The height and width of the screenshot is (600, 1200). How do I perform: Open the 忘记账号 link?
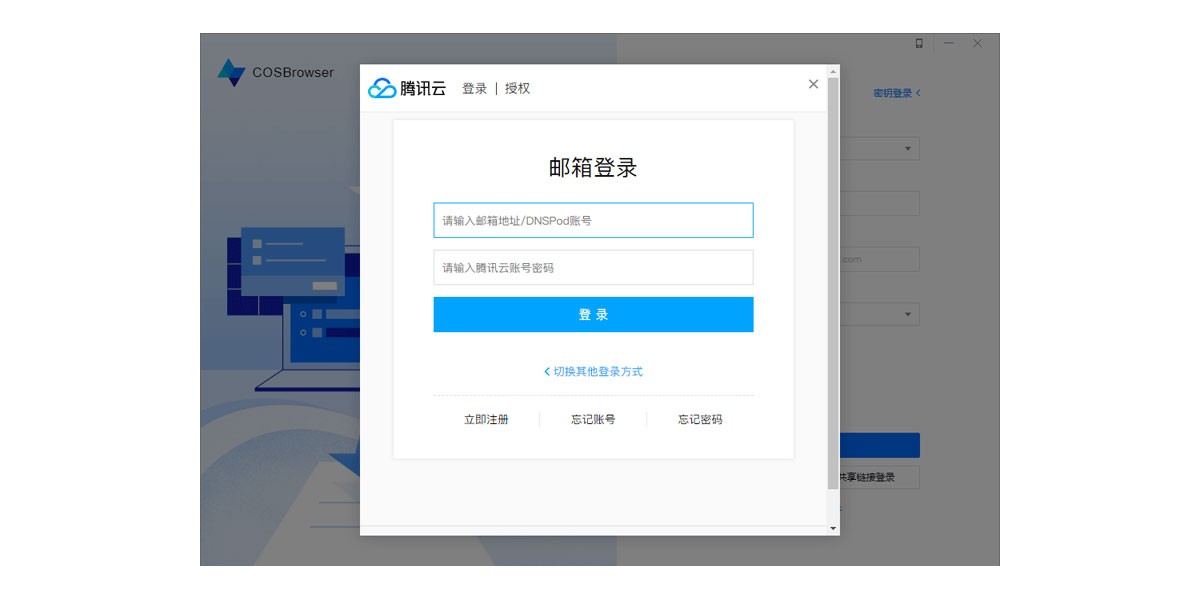coord(593,419)
